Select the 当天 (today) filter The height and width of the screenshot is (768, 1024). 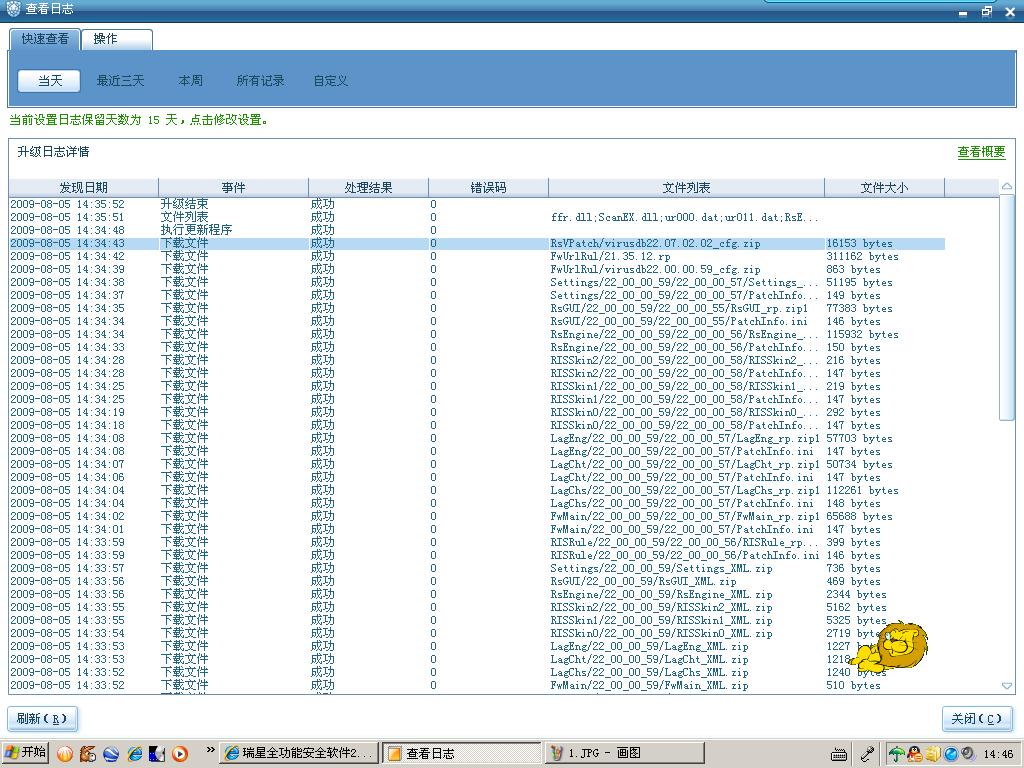[50, 81]
